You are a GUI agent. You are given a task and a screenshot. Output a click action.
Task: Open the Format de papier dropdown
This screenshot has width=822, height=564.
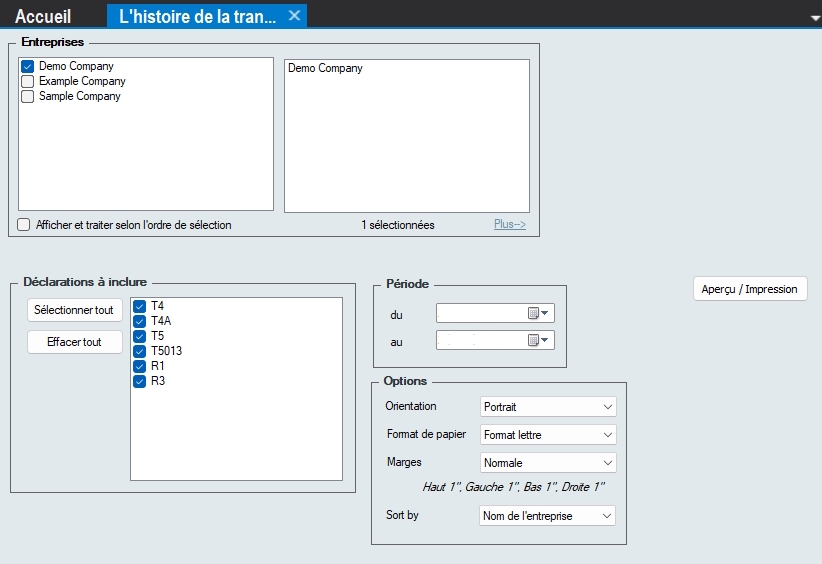[x=547, y=435]
